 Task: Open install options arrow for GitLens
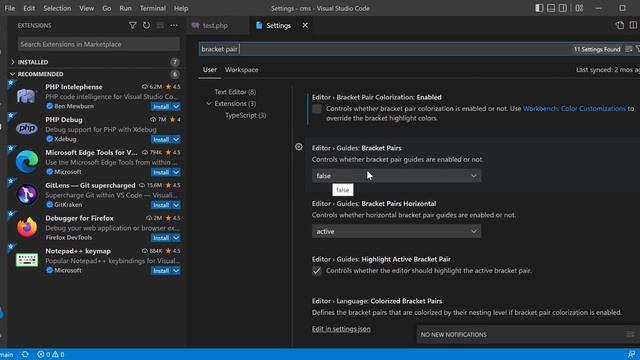point(176,205)
